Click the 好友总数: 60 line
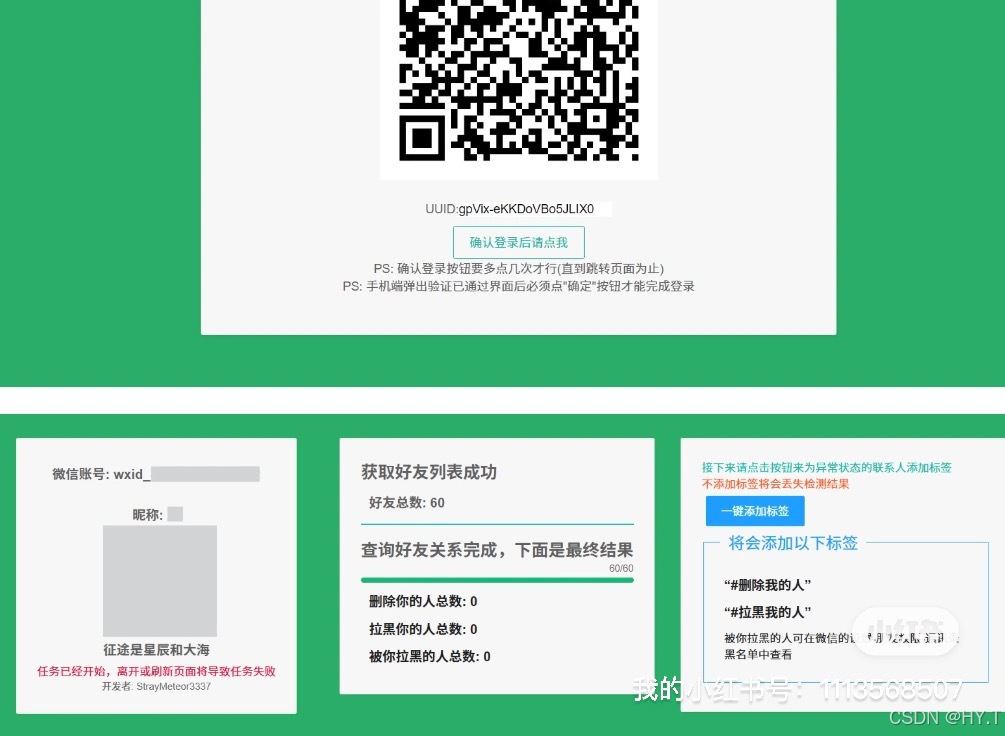 406,503
